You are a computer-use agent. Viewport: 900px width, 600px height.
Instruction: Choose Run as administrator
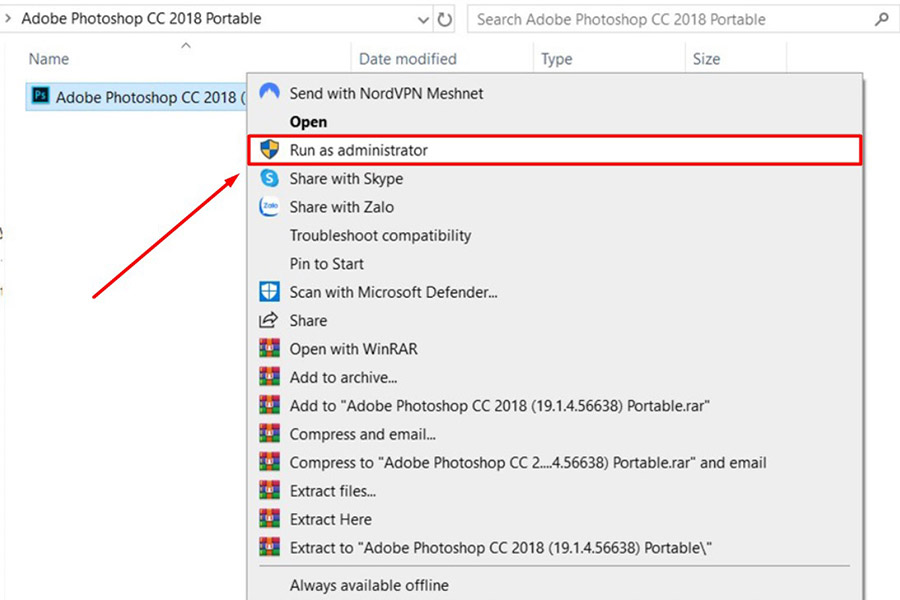[x=554, y=150]
